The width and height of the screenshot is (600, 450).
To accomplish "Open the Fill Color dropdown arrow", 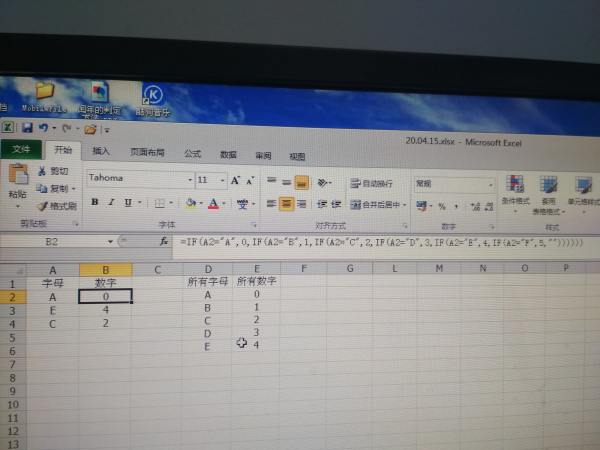I will point(201,203).
